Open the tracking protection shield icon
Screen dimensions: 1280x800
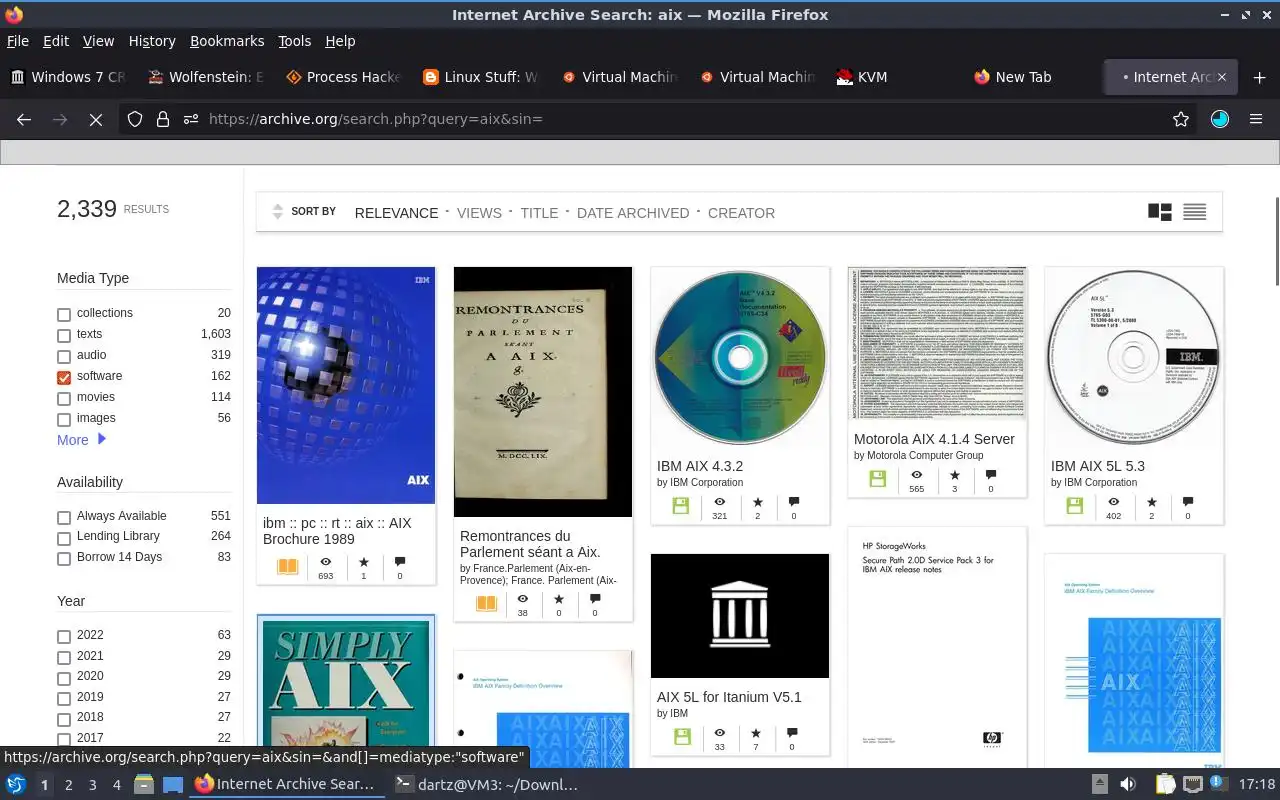(135, 119)
